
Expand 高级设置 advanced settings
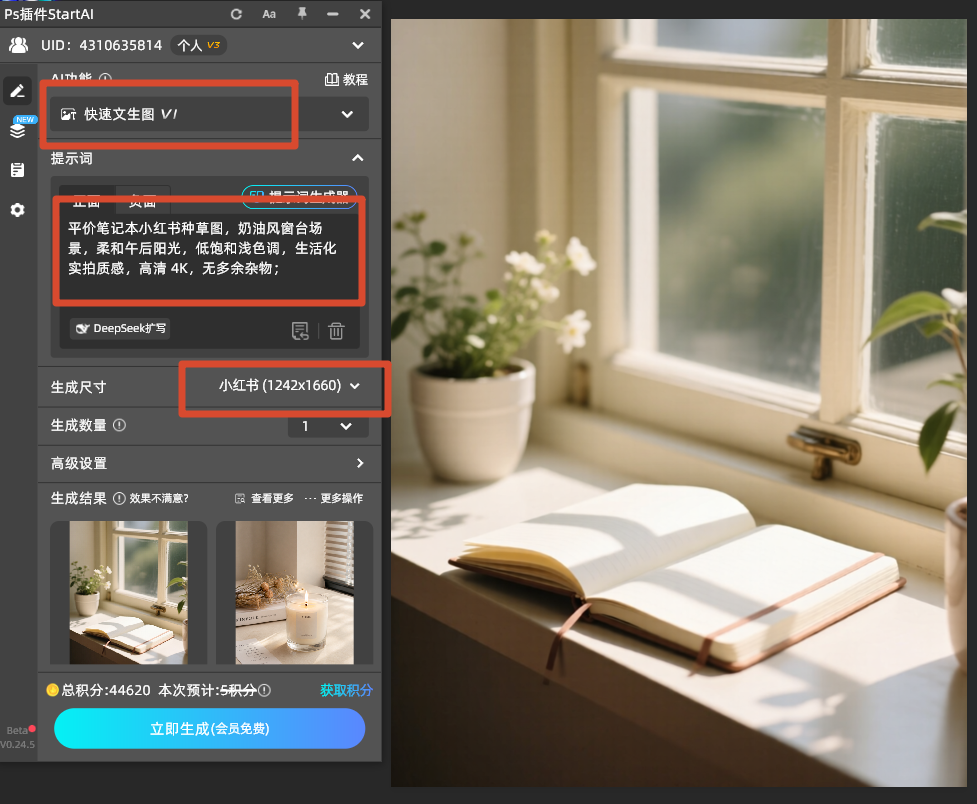coord(209,463)
